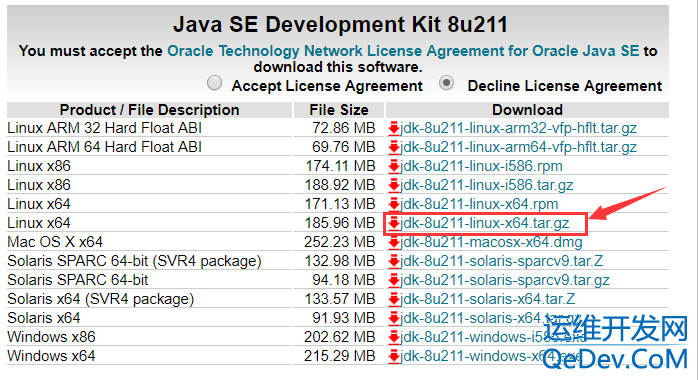Click red download arrow in Windows x86 row
Image resolution: width=698 pixels, height=380 pixels.
(394, 338)
